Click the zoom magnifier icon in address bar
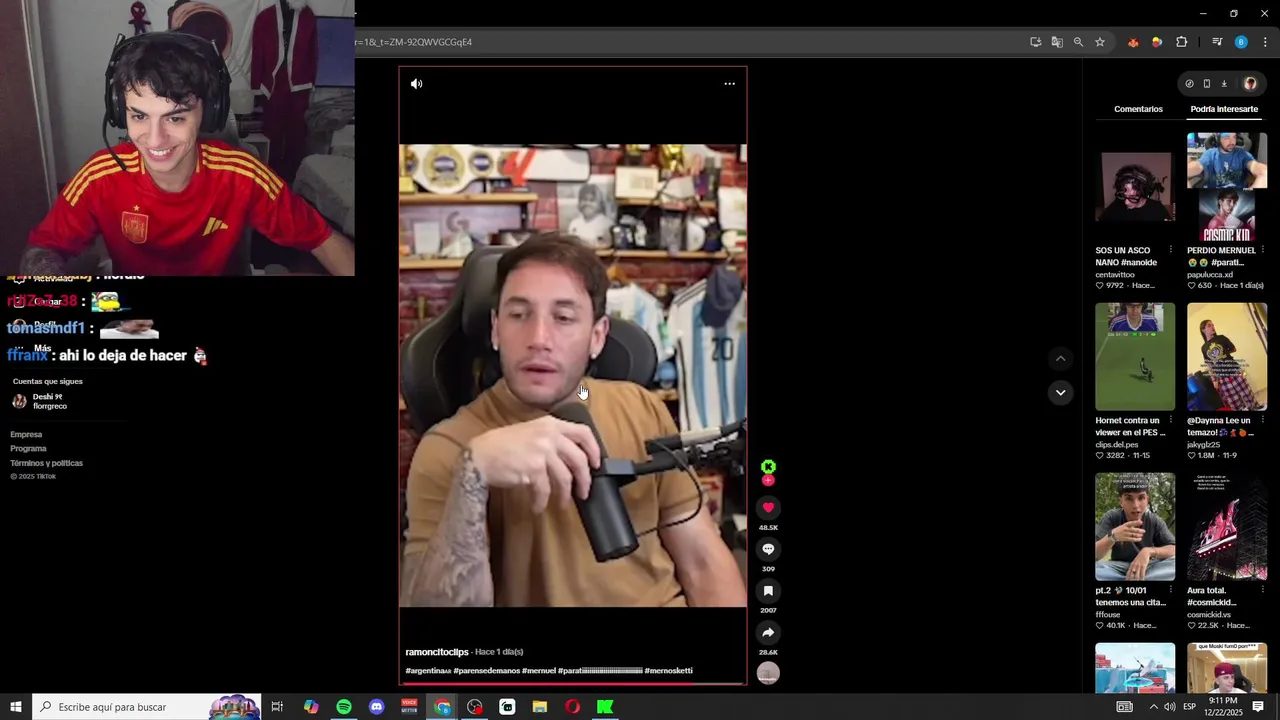The height and width of the screenshot is (720, 1280). click(x=1078, y=42)
